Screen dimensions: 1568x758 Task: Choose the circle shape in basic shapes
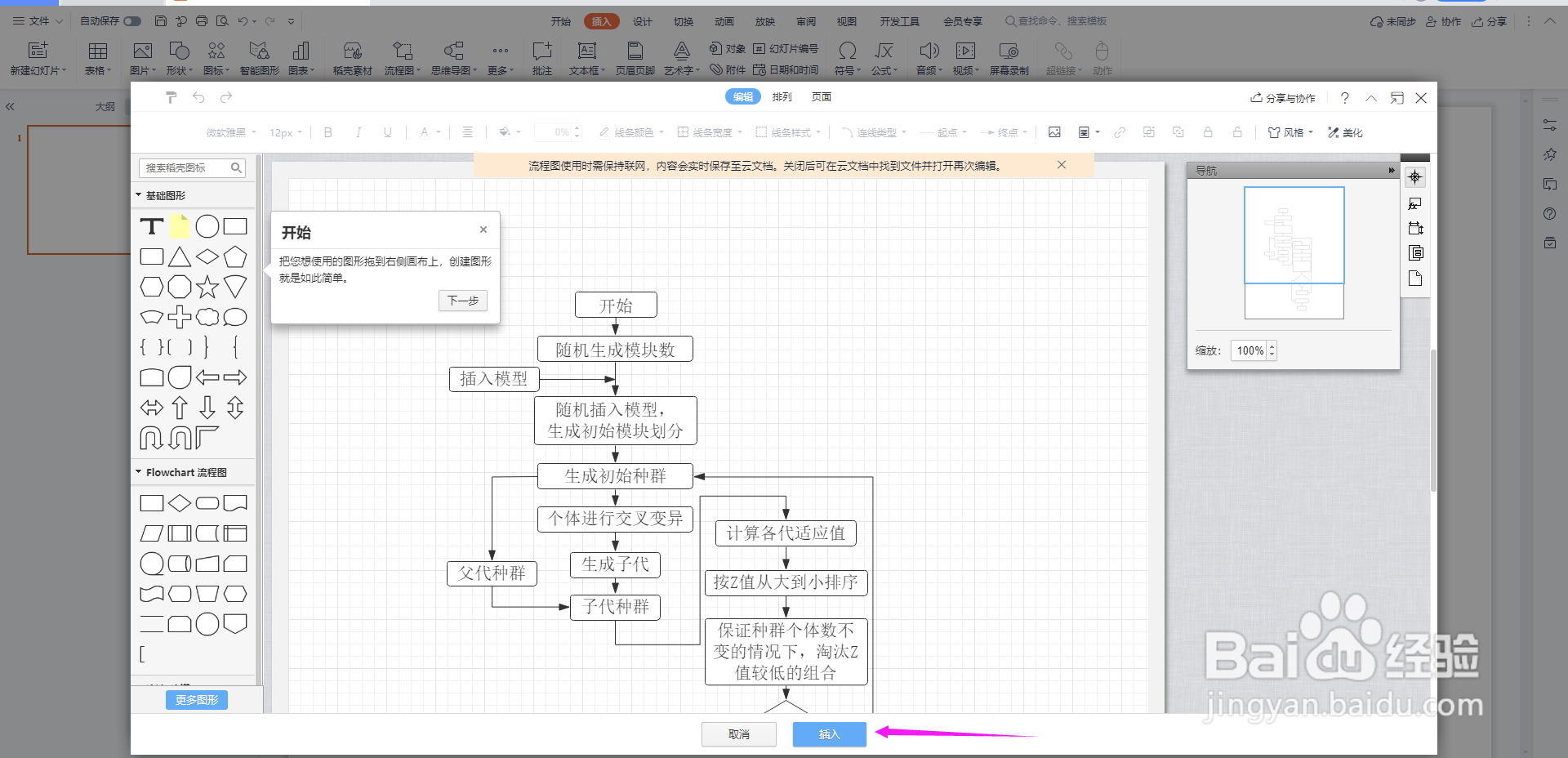coord(207,226)
